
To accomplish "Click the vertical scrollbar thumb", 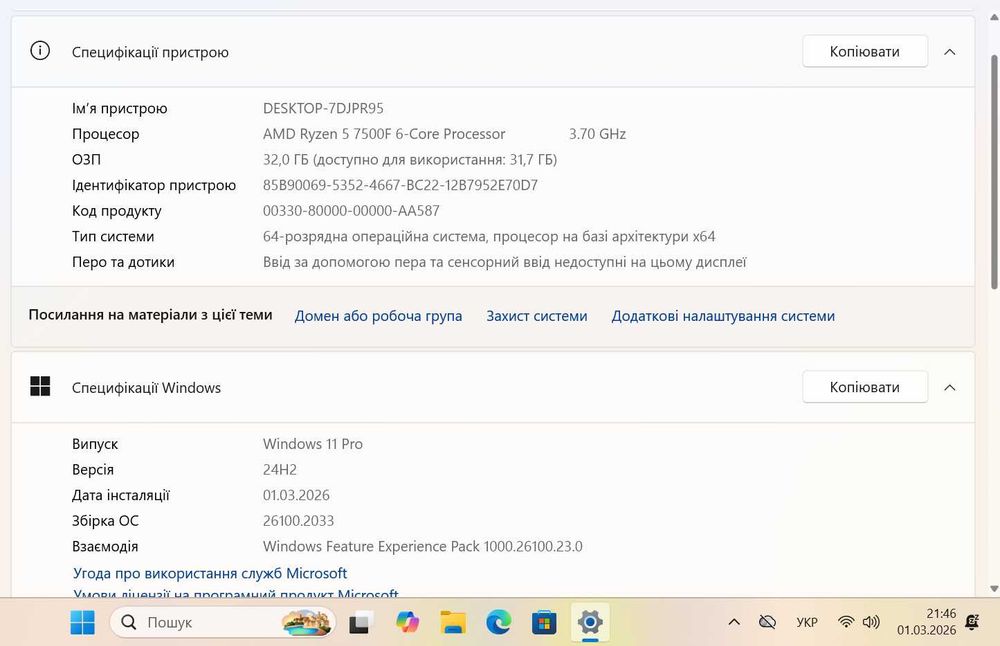I will 994,172.
